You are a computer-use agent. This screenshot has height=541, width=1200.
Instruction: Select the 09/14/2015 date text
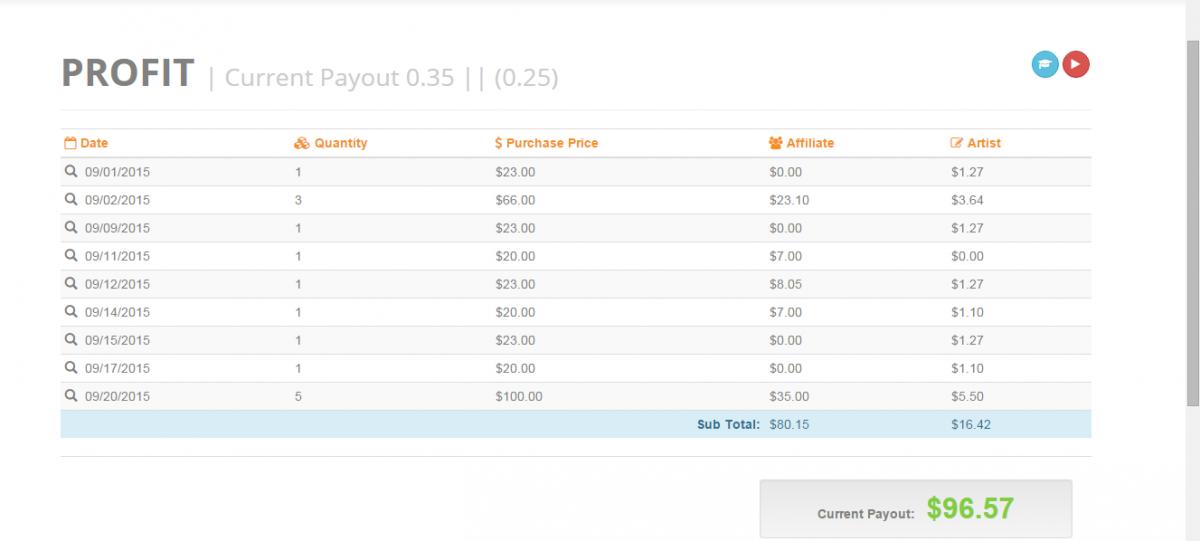(x=117, y=312)
